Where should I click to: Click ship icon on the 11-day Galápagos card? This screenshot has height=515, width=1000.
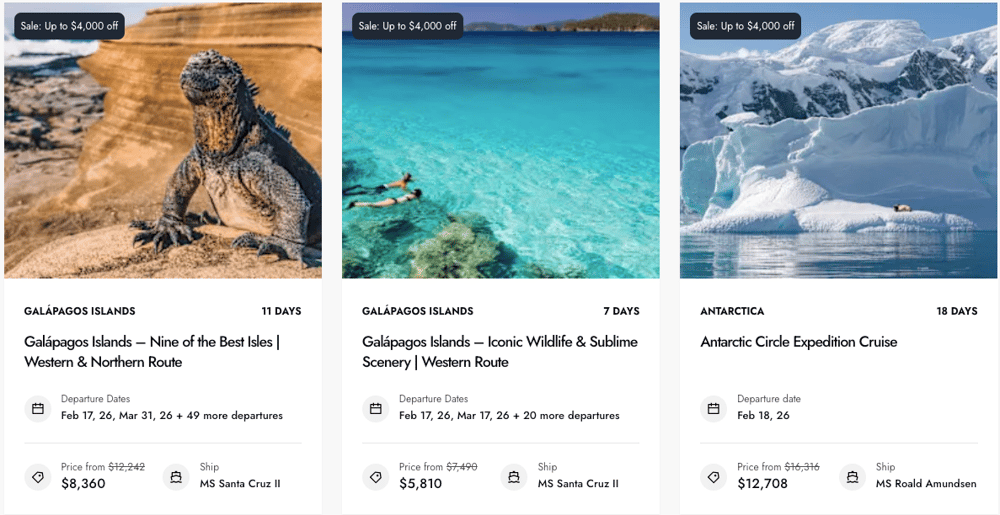click(x=176, y=476)
